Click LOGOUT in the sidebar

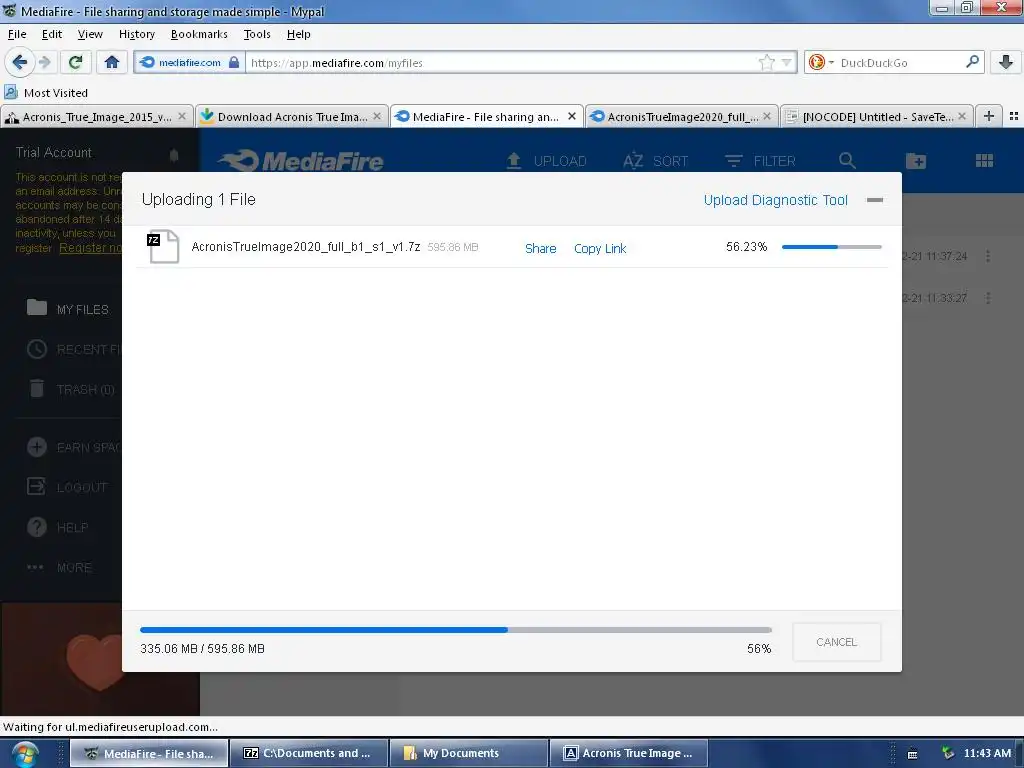67,487
